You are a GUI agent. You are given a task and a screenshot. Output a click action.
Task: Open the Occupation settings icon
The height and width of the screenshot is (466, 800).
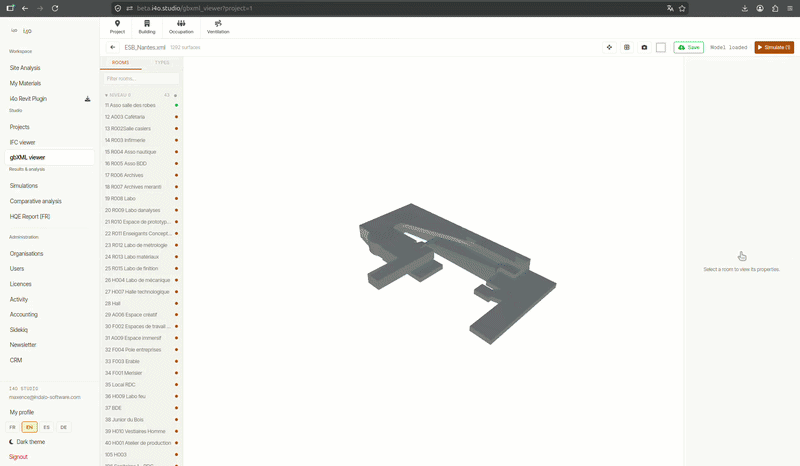click(x=181, y=27)
